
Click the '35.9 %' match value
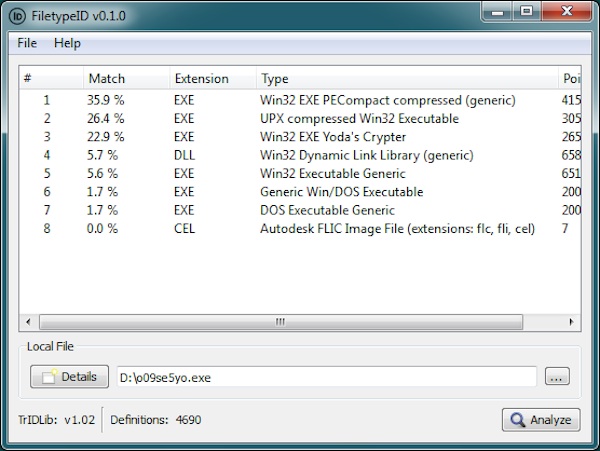point(106,100)
